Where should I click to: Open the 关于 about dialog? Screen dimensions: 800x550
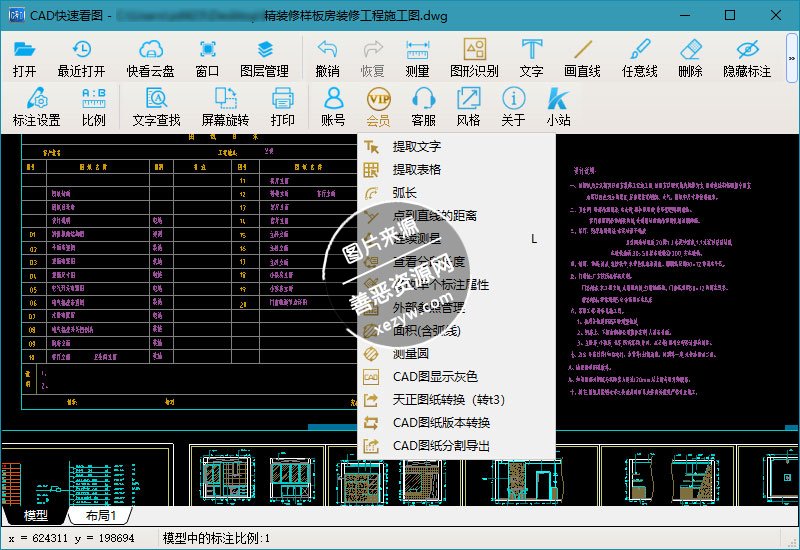point(513,107)
